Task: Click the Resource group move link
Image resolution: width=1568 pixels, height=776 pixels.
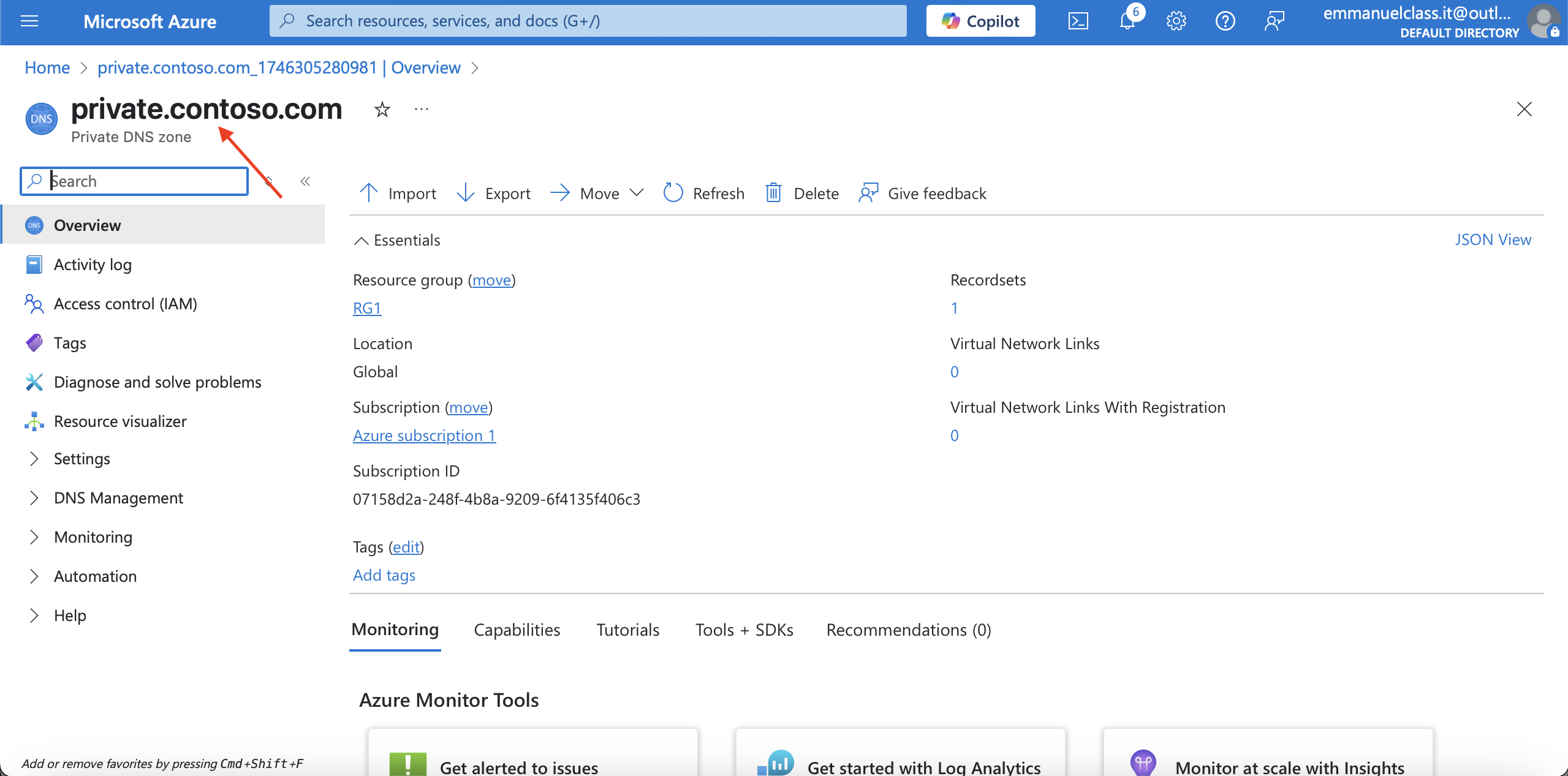Action: [491, 280]
